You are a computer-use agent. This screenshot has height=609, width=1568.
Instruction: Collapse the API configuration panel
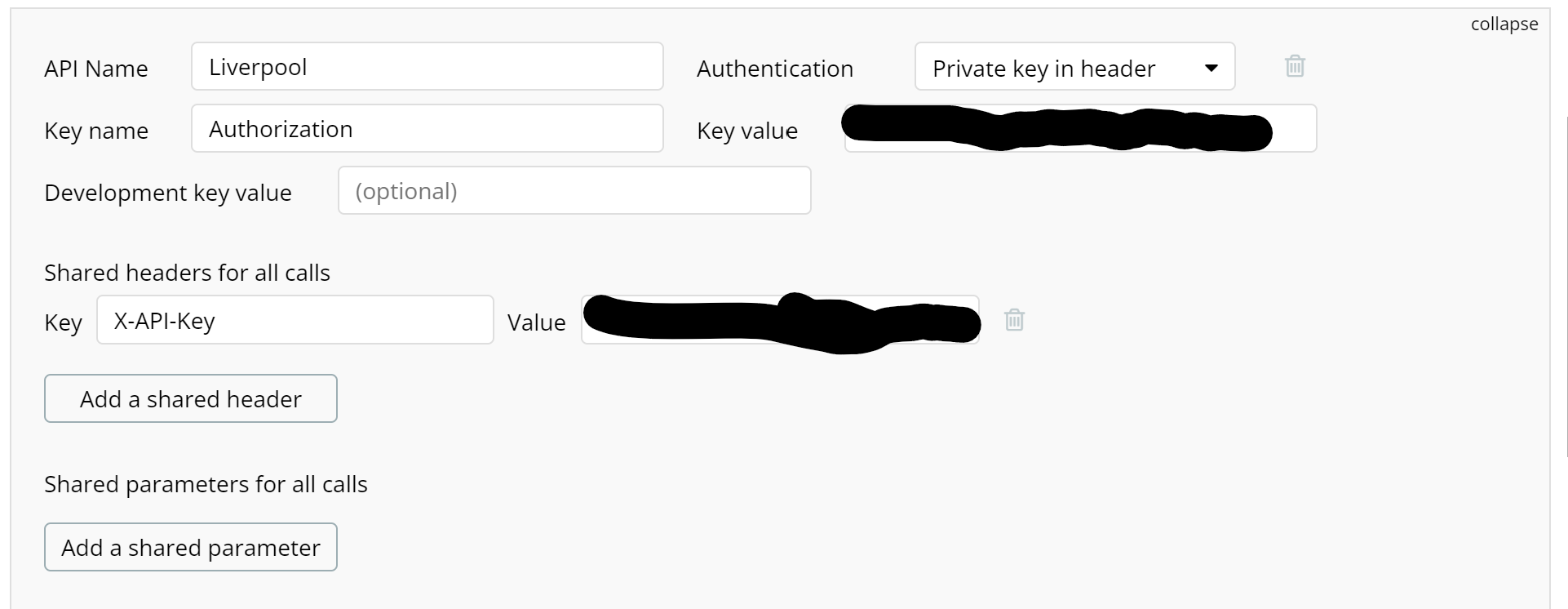[1504, 24]
